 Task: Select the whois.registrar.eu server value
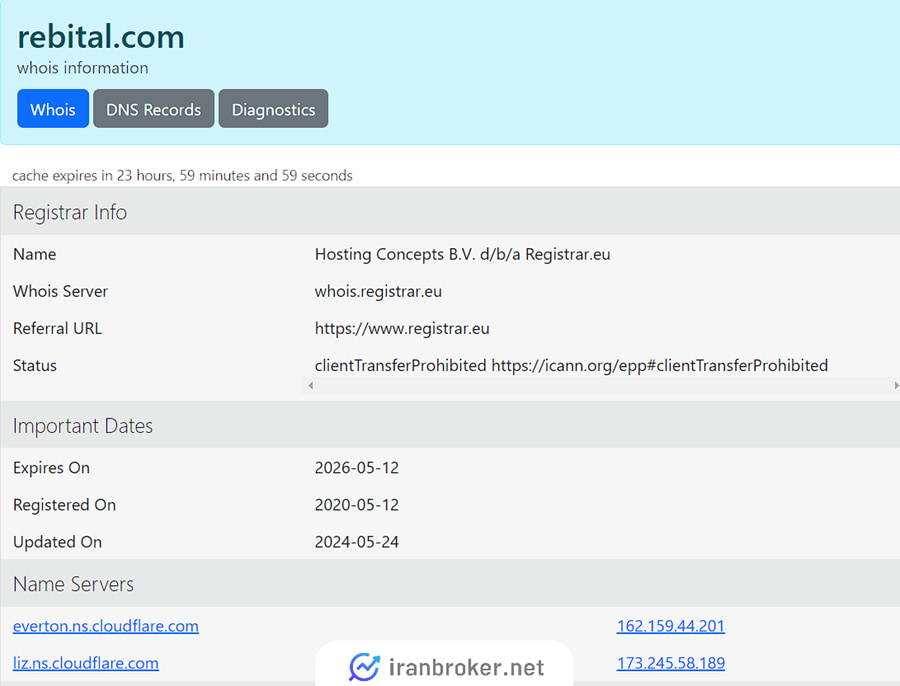pyautogui.click(x=378, y=292)
